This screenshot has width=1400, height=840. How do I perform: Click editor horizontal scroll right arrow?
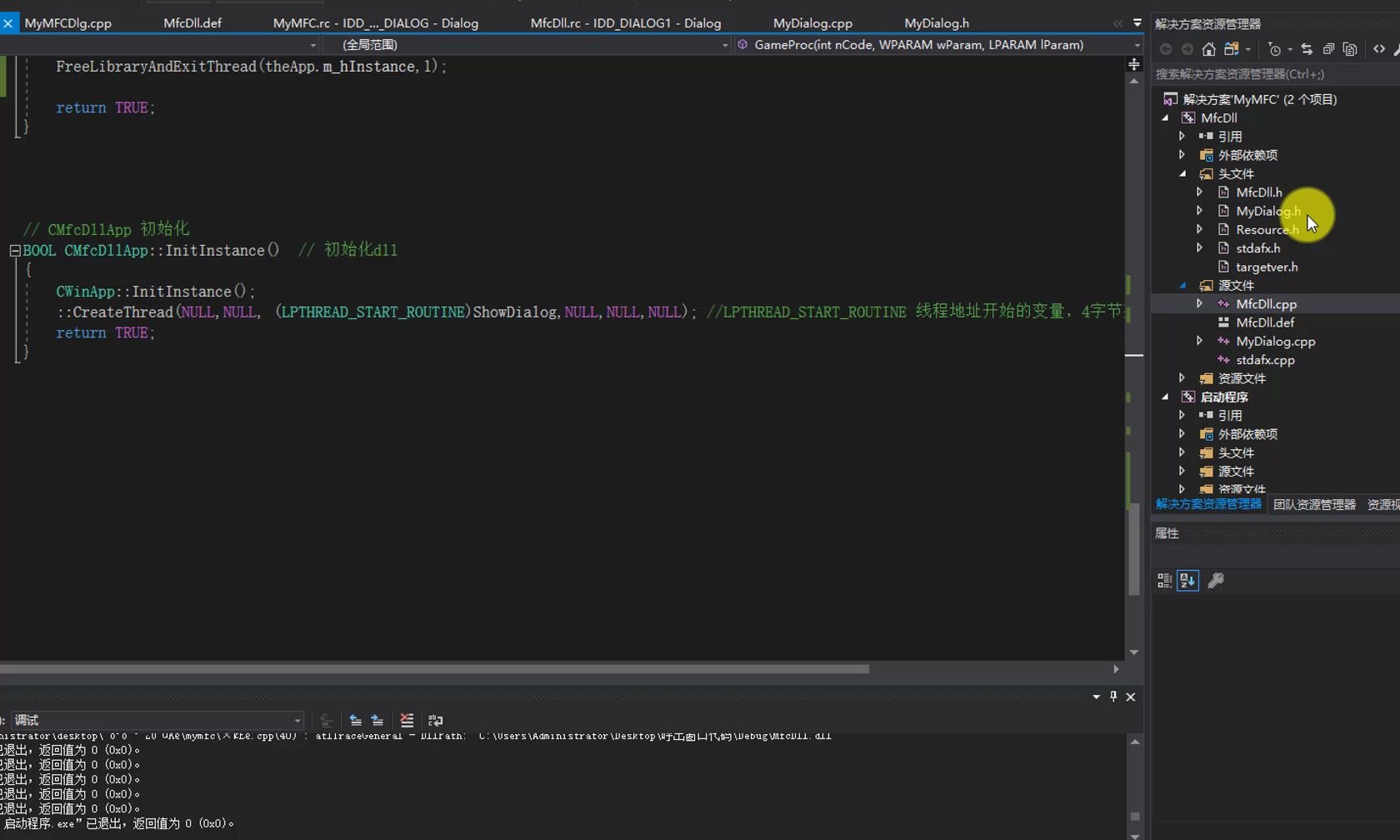[x=1116, y=669]
